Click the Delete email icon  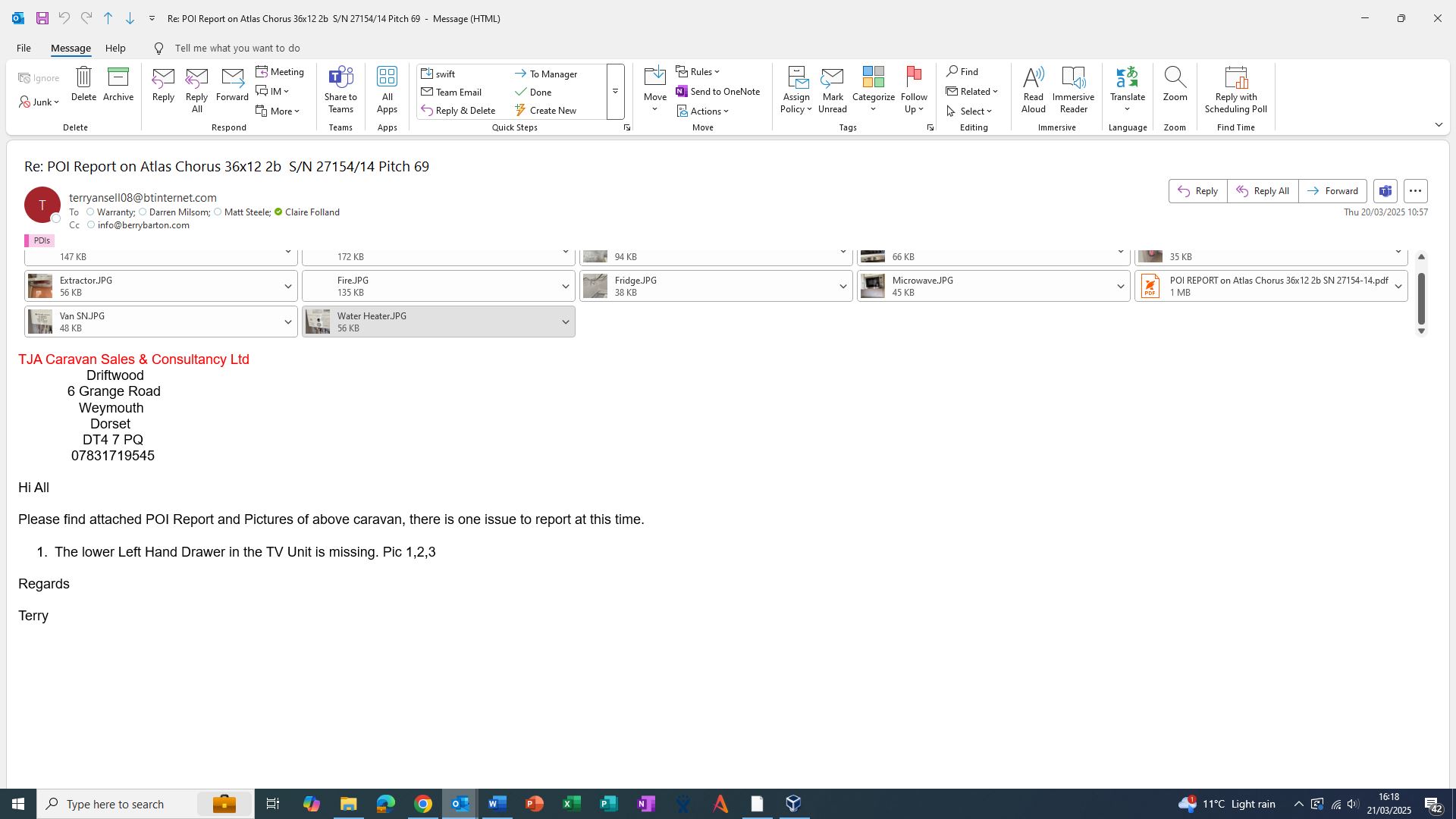pos(83,83)
